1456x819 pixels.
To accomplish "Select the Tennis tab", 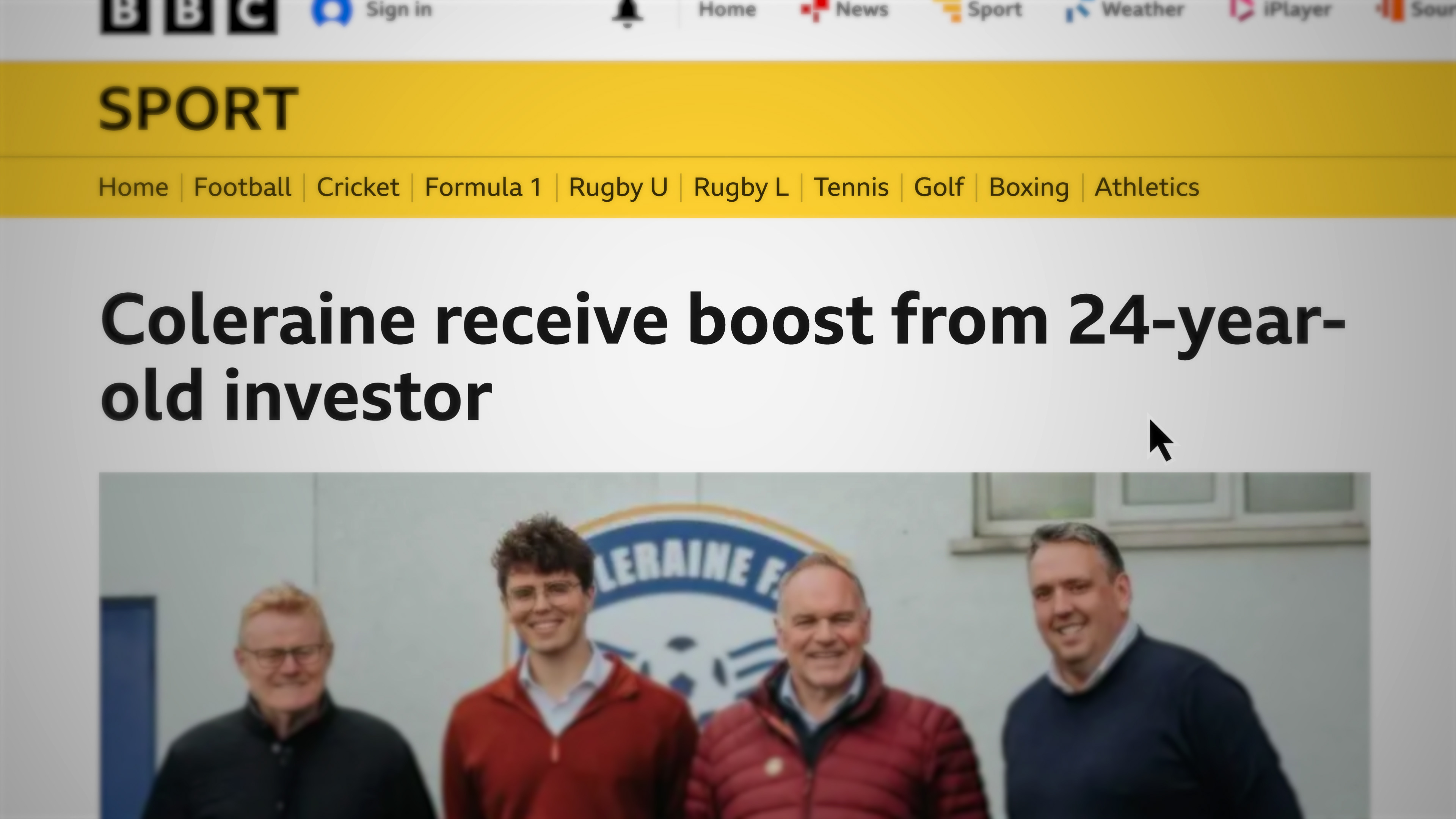I will click(x=850, y=187).
